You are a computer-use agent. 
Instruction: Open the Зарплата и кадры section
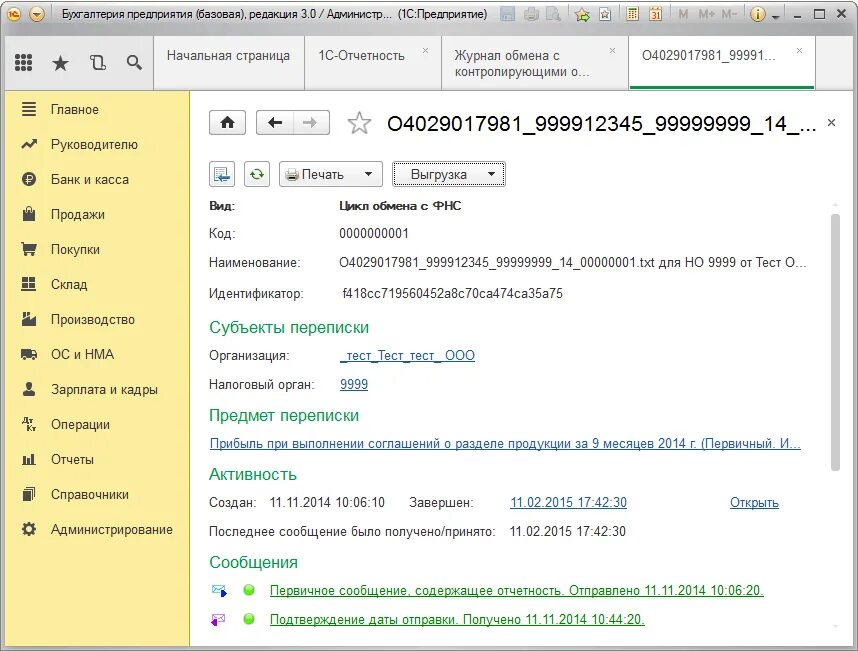click(95, 390)
